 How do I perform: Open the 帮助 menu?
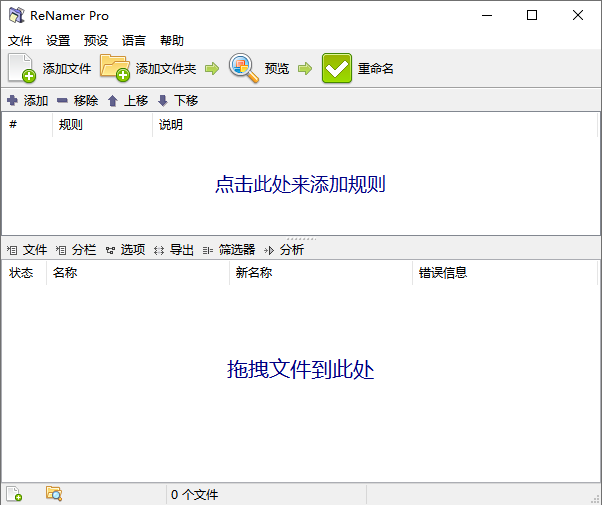[172, 40]
